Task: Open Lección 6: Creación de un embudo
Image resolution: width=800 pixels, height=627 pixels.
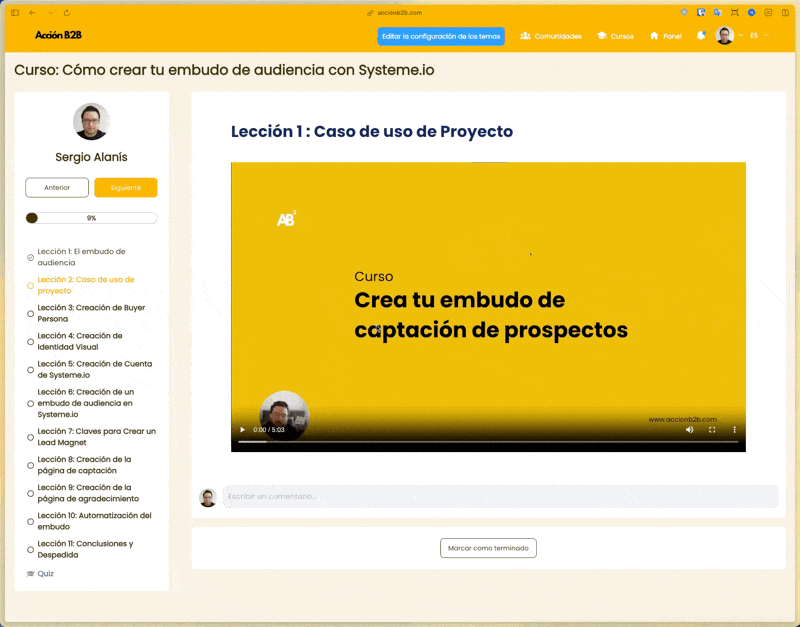Action: (86, 403)
